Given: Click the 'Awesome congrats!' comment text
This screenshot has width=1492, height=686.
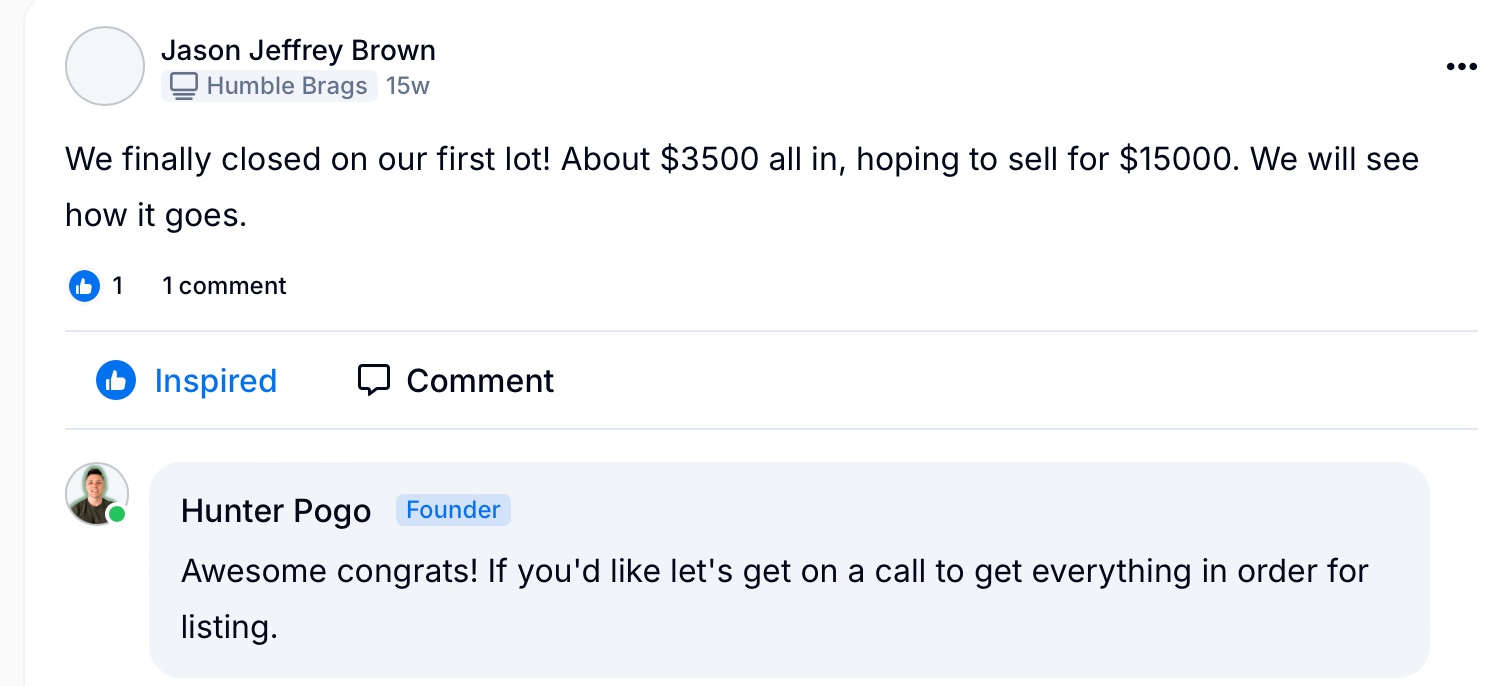Looking at the screenshot, I should tap(775, 599).
